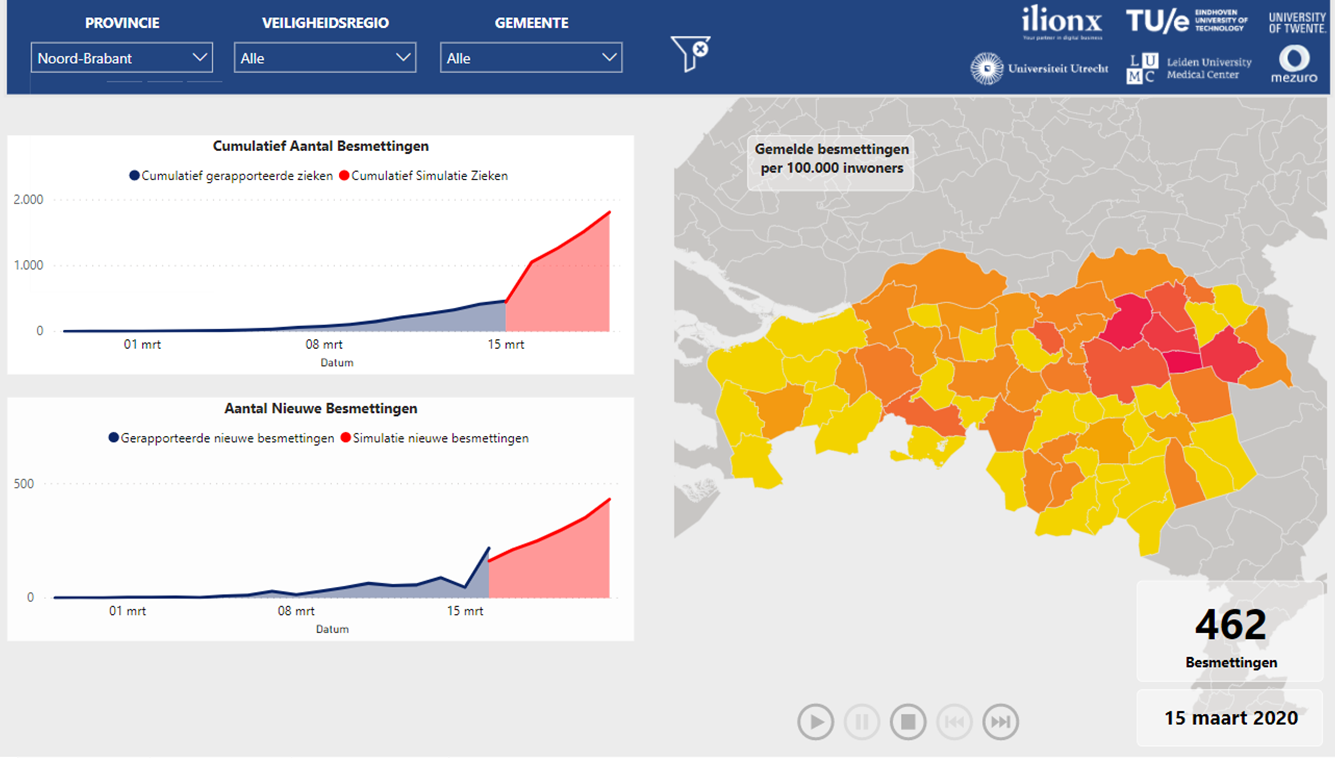Pause the map animation

pyautogui.click(x=862, y=721)
